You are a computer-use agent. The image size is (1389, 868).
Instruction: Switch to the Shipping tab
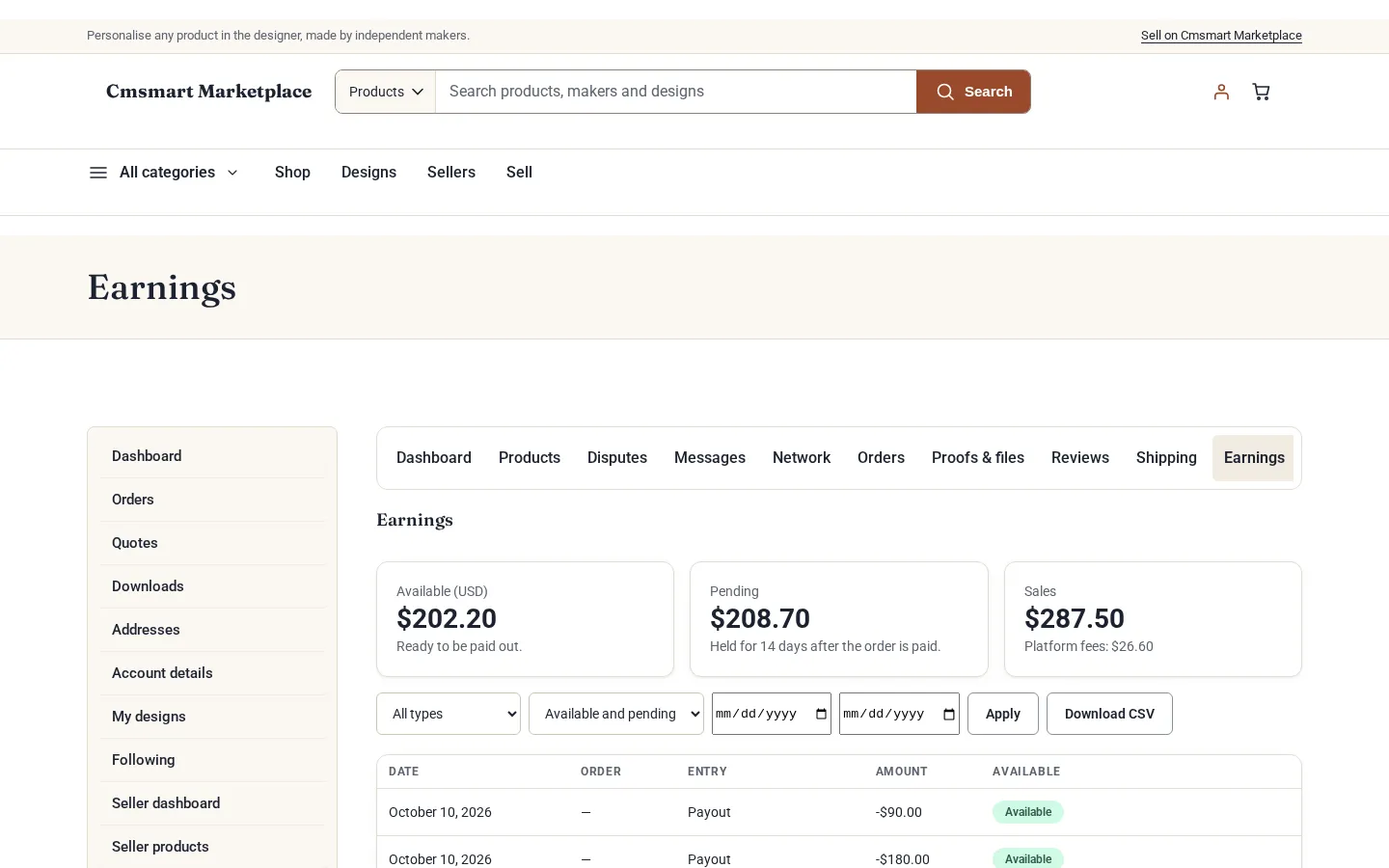1166,458
